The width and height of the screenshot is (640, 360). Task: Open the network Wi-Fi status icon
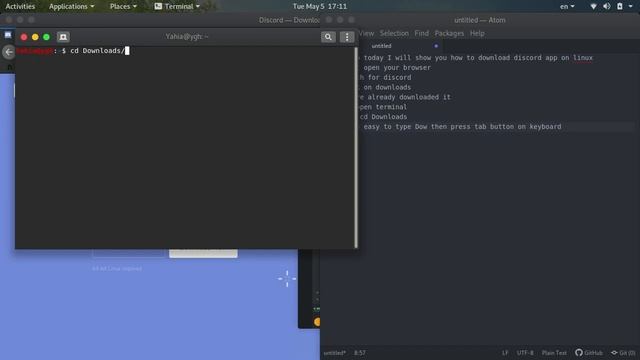tap(593, 7)
